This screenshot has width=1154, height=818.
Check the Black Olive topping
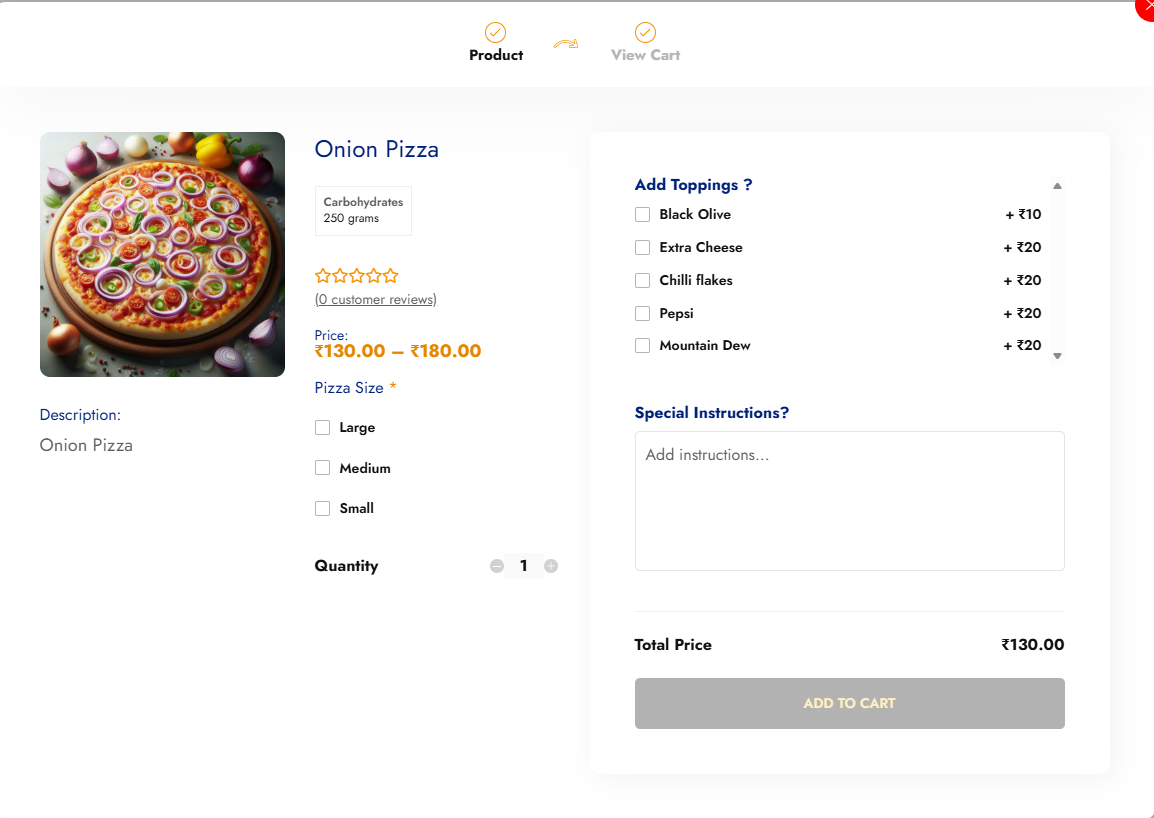[x=643, y=215]
